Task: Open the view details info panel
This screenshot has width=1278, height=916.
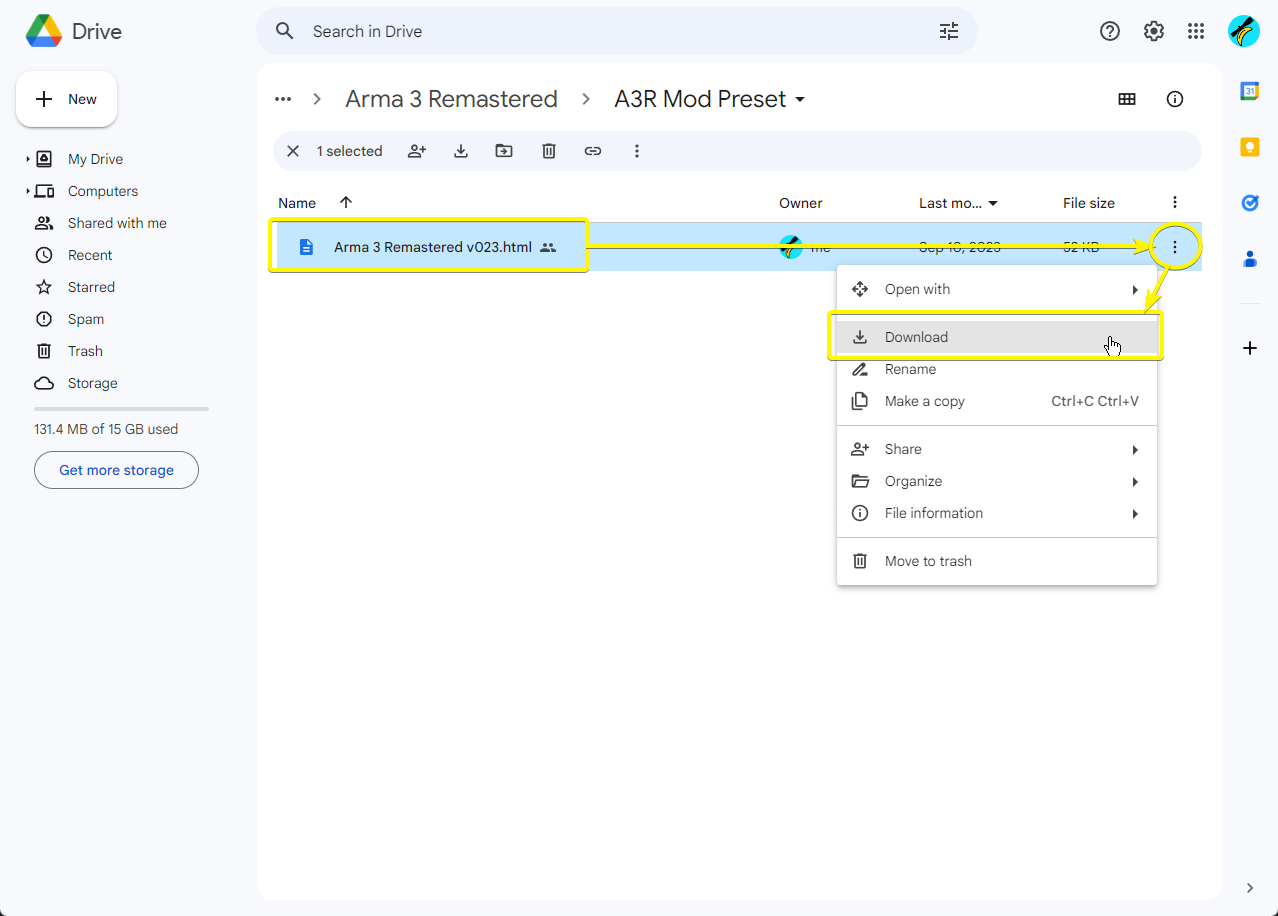Action: [x=1175, y=99]
